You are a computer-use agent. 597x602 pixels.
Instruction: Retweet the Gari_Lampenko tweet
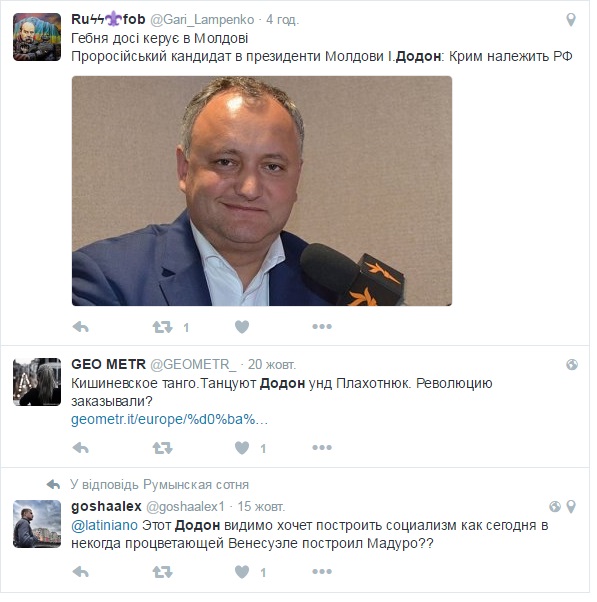(x=162, y=327)
